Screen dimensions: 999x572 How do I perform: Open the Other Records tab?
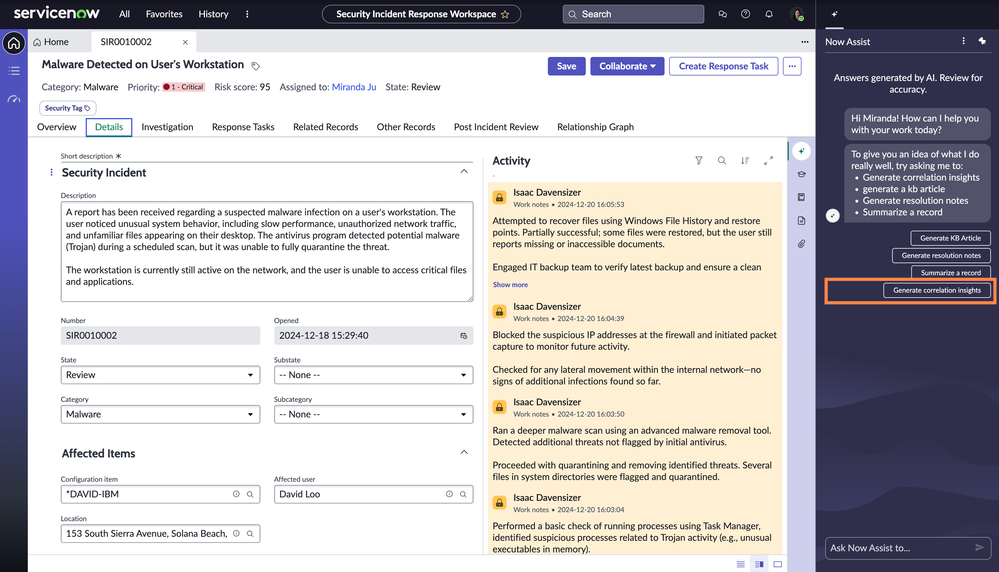[406, 127]
